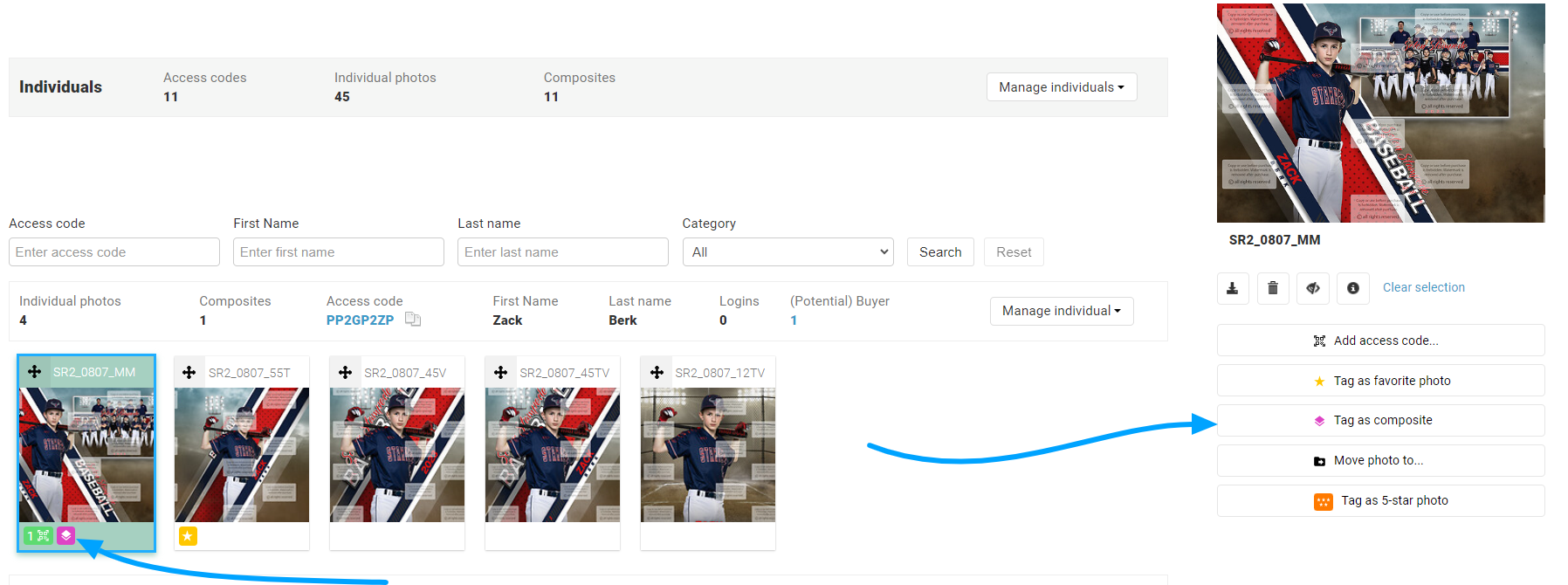Image resolution: width=1568 pixels, height=585 pixels.
Task: Download the selected photo
Action: (1233, 288)
